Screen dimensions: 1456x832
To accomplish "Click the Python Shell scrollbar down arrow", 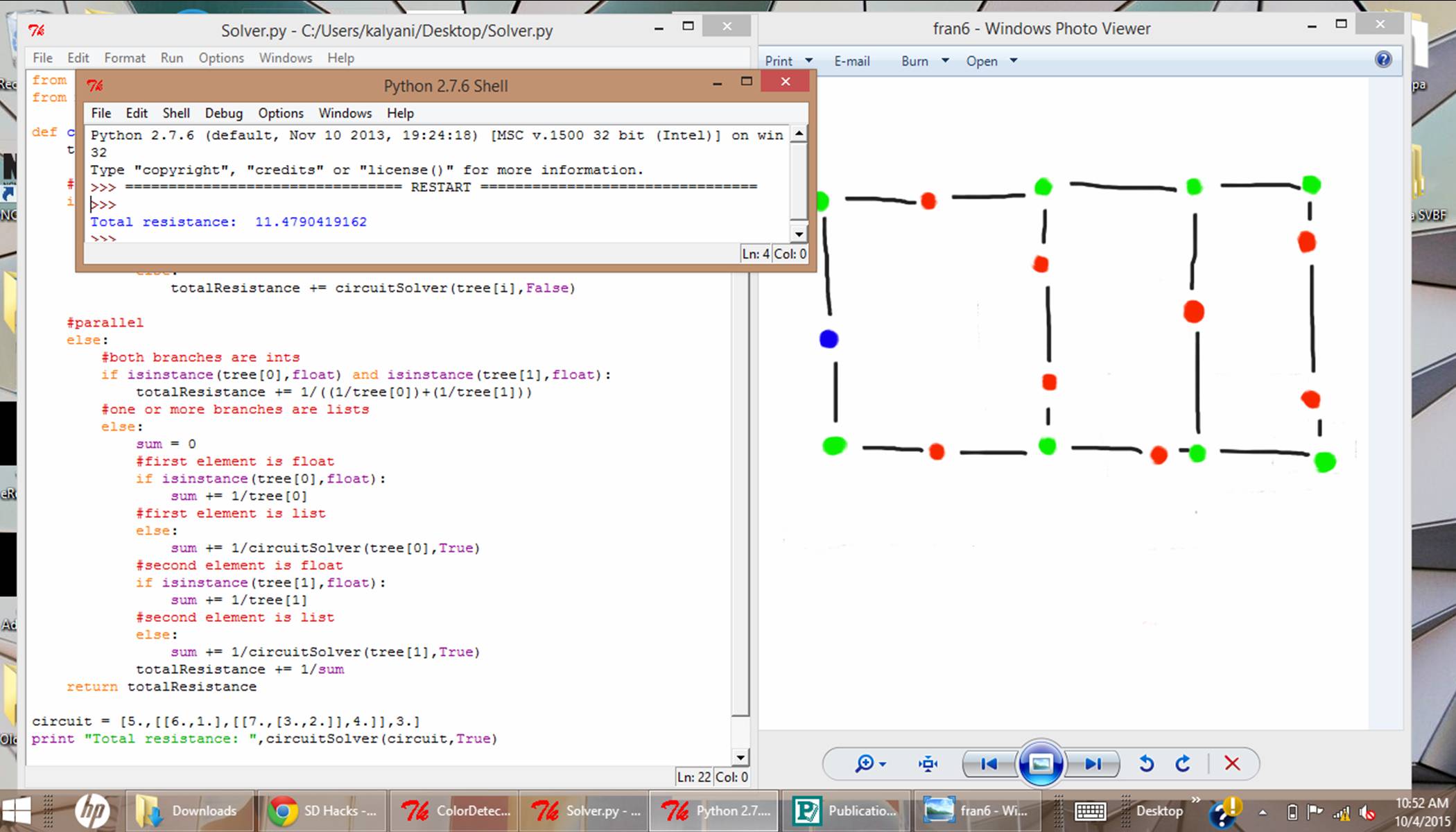I will click(x=799, y=234).
